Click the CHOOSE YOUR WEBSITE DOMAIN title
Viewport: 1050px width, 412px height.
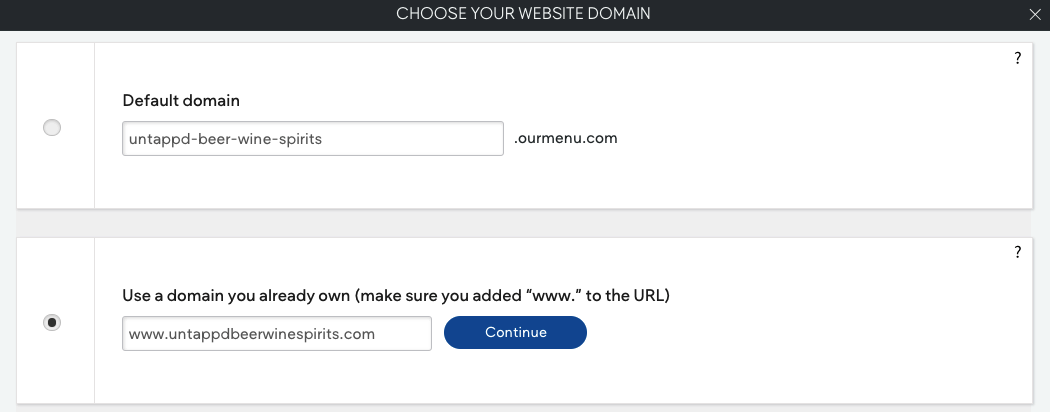pyautogui.click(x=523, y=13)
